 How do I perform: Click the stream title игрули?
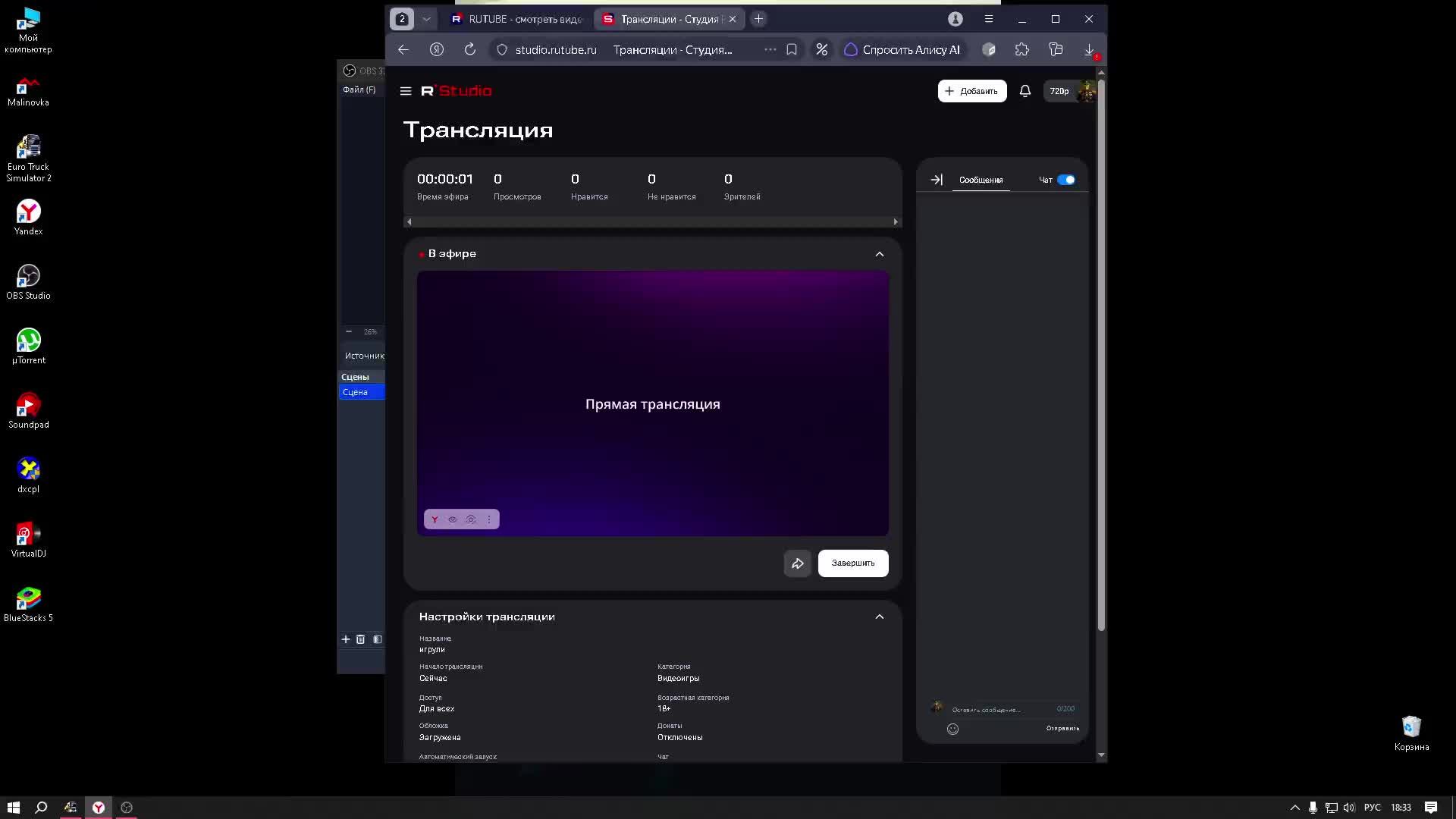[x=432, y=650]
